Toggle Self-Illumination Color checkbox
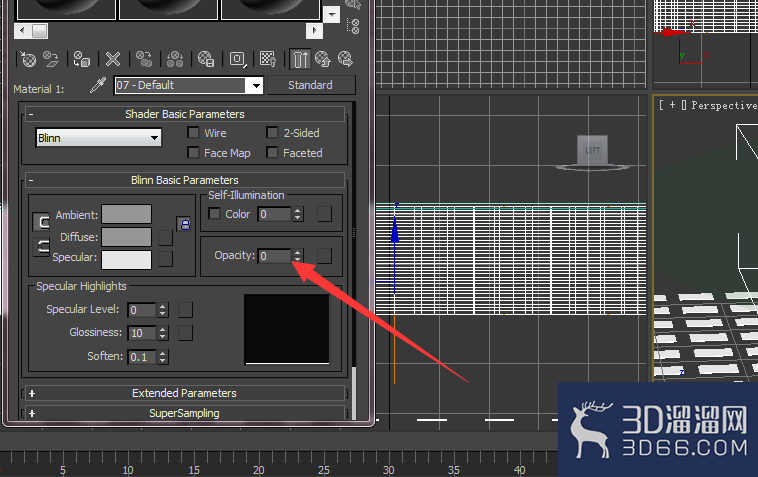The height and width of the screenshot is (477, 758). pyautogui.click(x=214, y=214)
